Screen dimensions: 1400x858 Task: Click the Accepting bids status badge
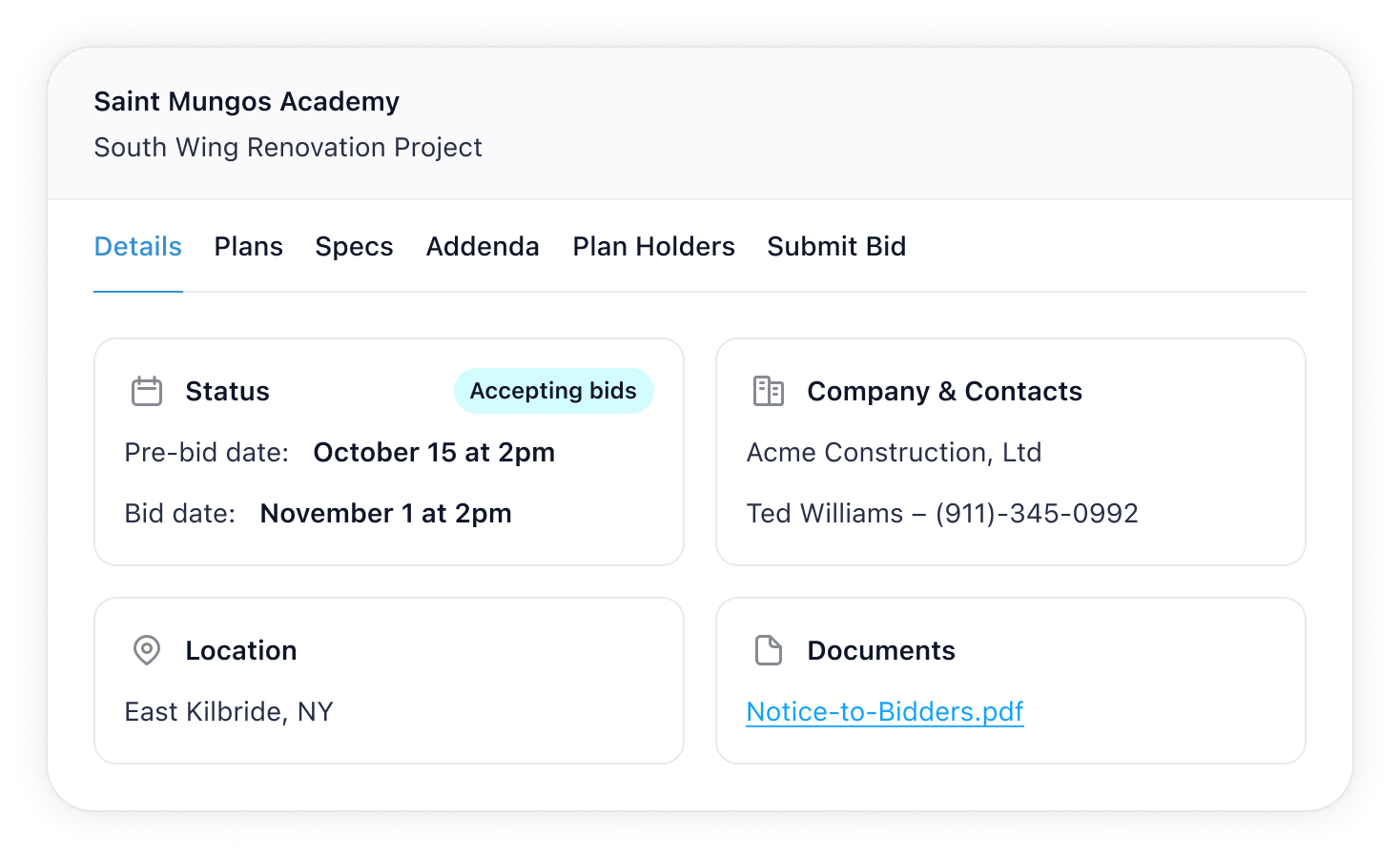pos(553,391)
